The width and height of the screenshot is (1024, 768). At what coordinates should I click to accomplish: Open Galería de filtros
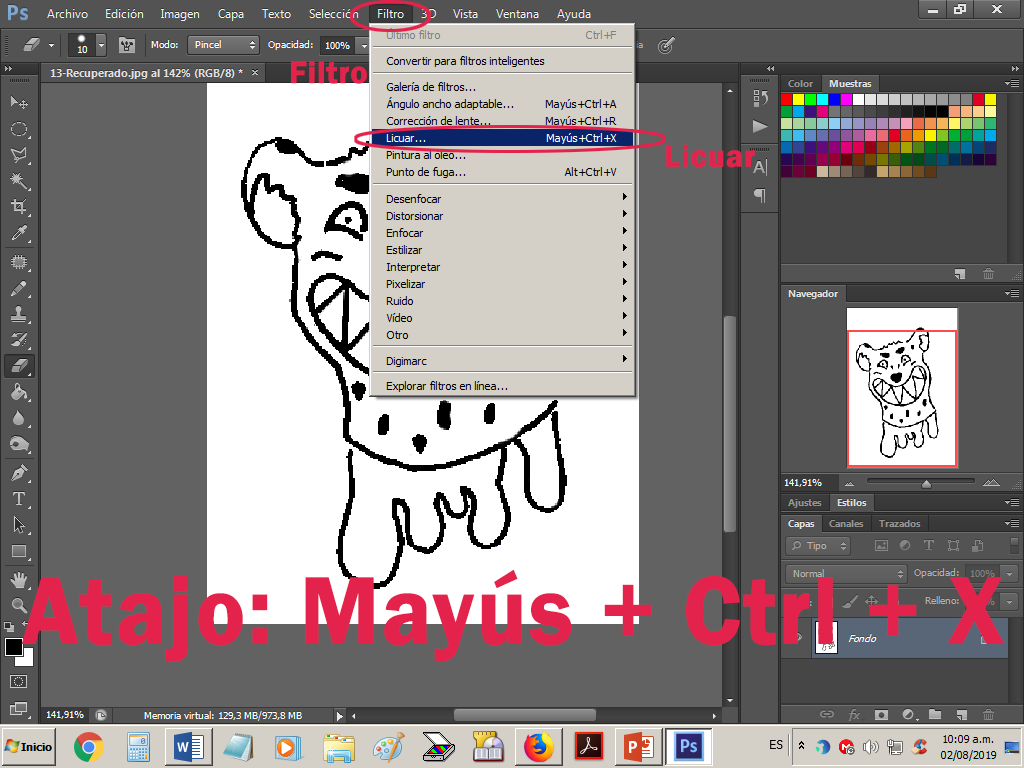502,87
